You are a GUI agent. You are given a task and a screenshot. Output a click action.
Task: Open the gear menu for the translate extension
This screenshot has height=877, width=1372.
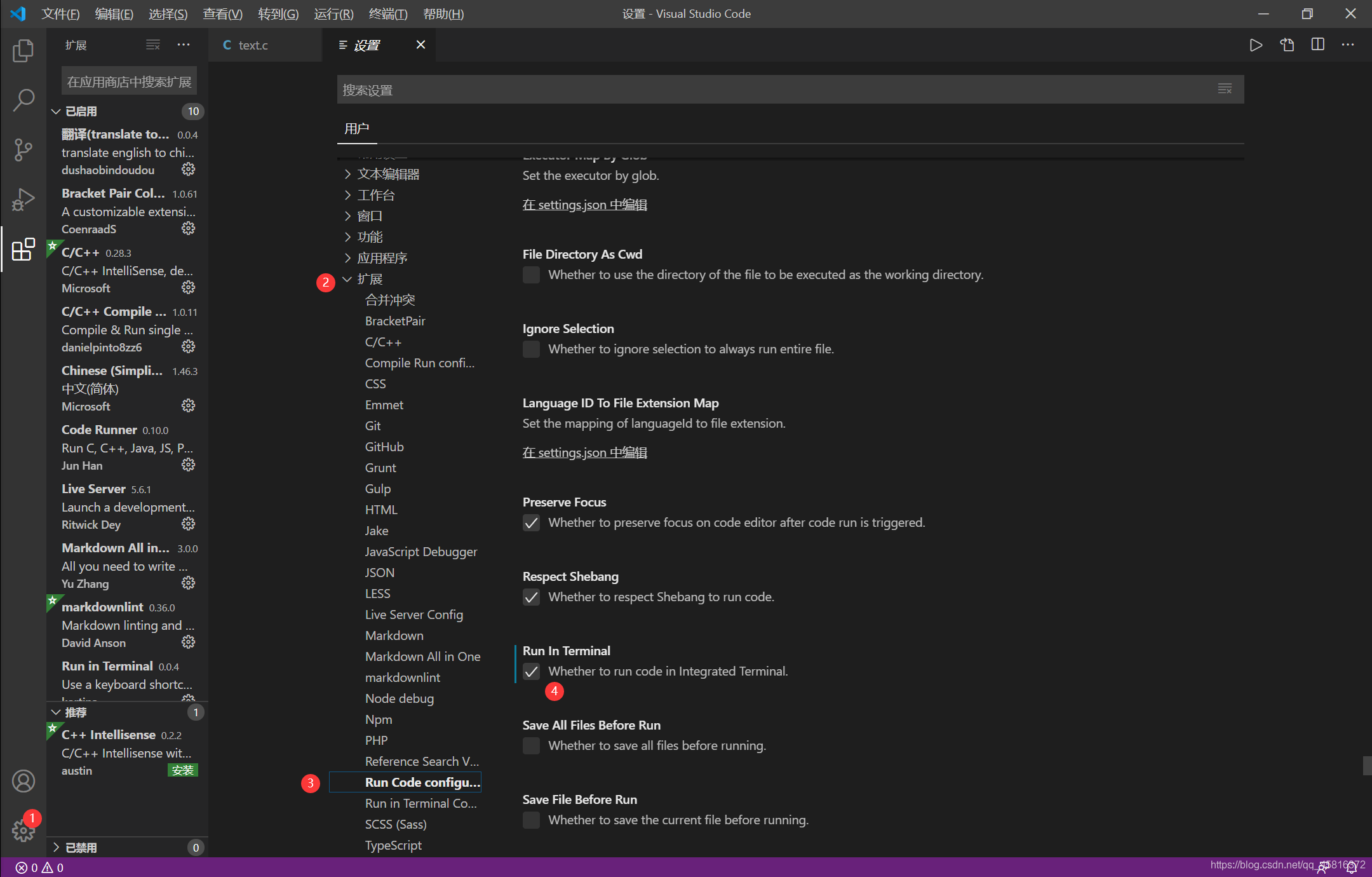(189, 169)
